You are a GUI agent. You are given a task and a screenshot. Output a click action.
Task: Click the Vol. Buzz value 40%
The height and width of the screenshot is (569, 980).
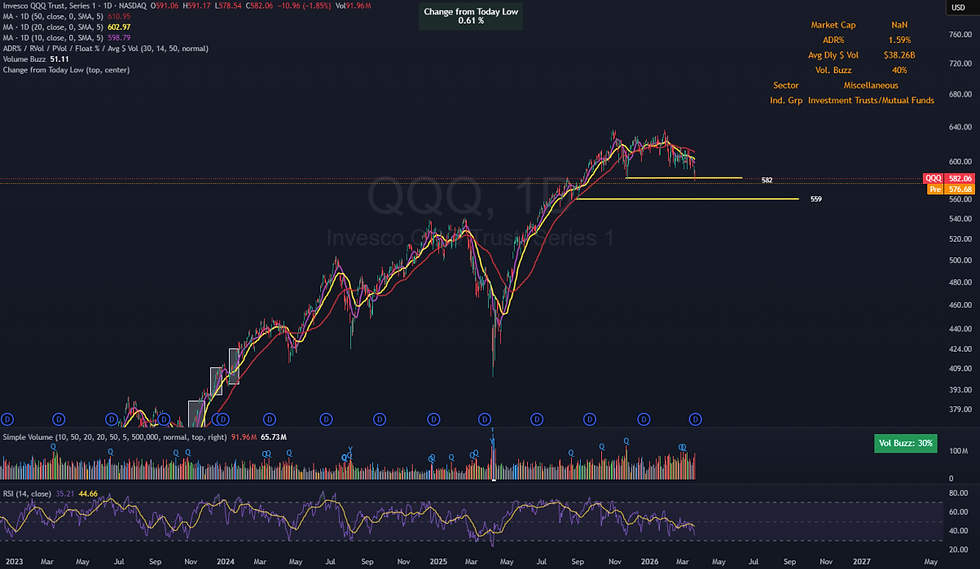point(899,70)
